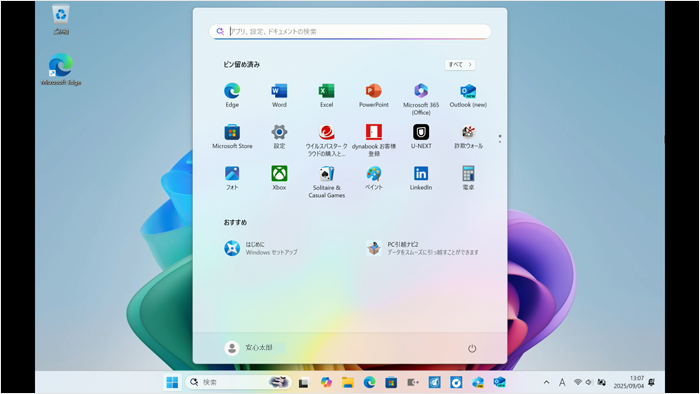Click the Windows Start button on taskbar

pos(172,382)
